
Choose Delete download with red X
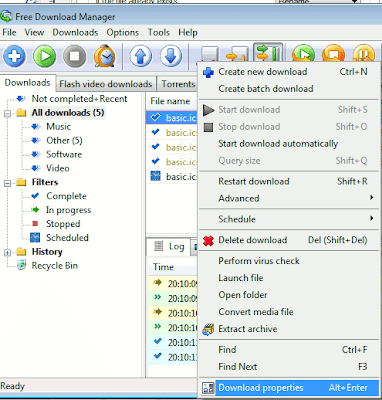point(289,240)
